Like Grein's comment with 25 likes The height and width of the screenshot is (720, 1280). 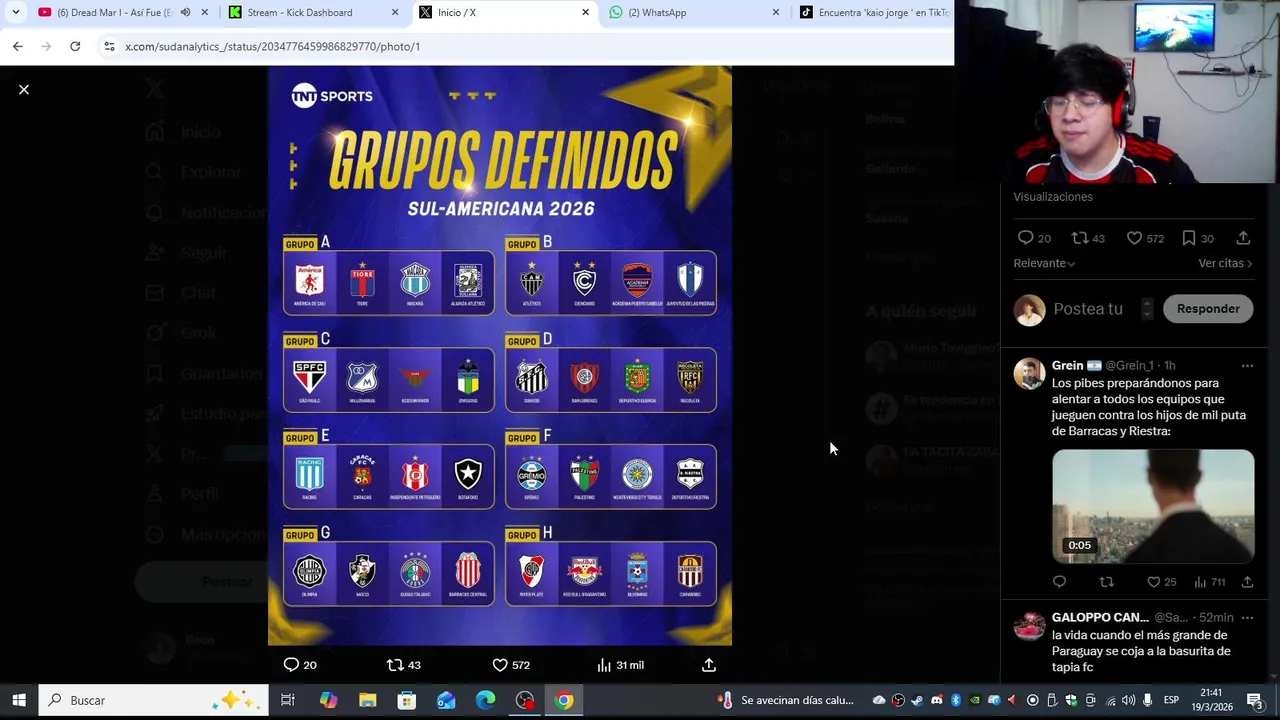[1161, 582]
